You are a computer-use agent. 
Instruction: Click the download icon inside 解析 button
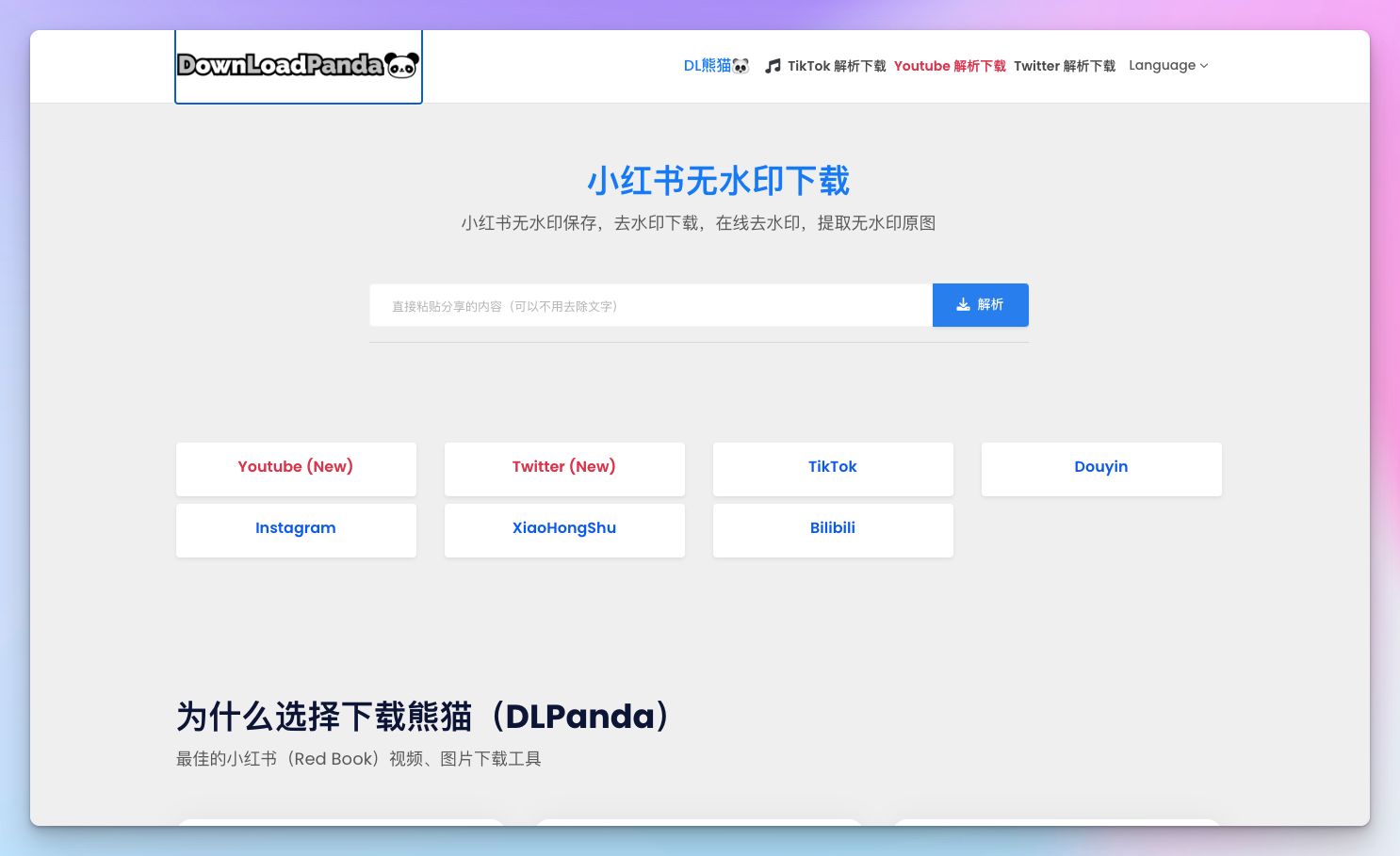click(963, 305)
